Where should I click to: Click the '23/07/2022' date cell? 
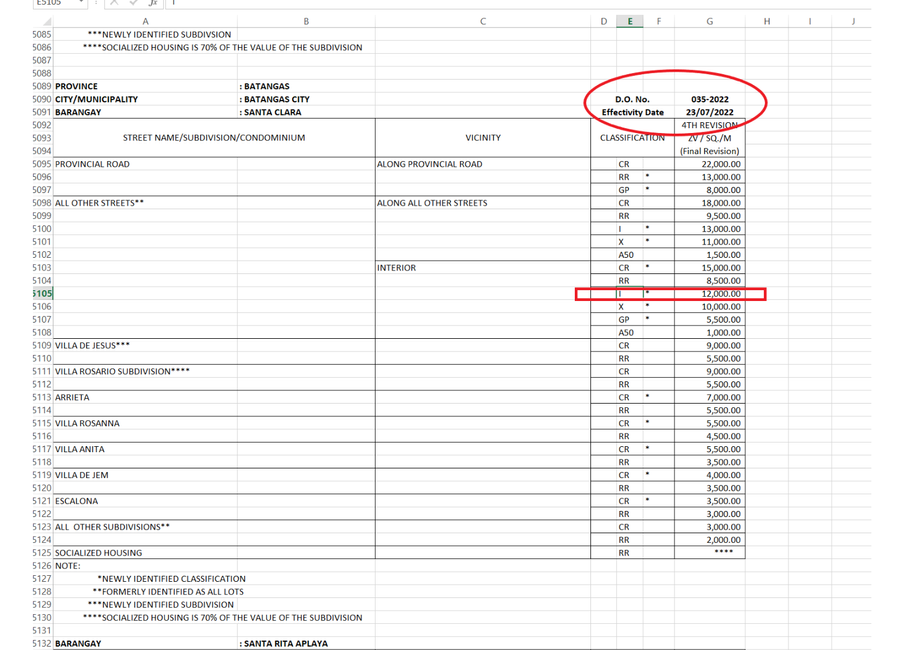click(x=709, y=112)
